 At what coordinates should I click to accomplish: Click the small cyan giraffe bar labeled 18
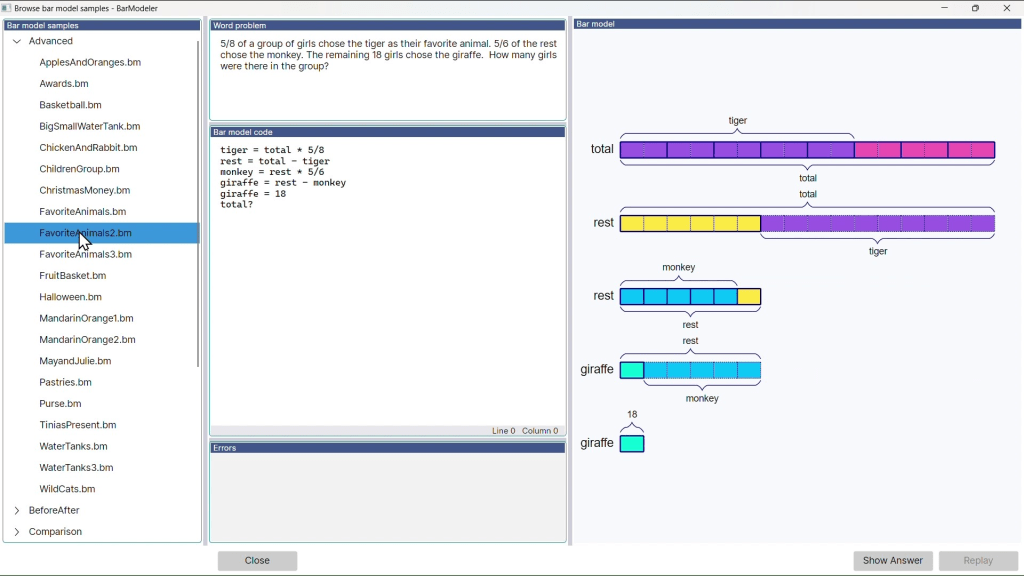click(632, 443)
